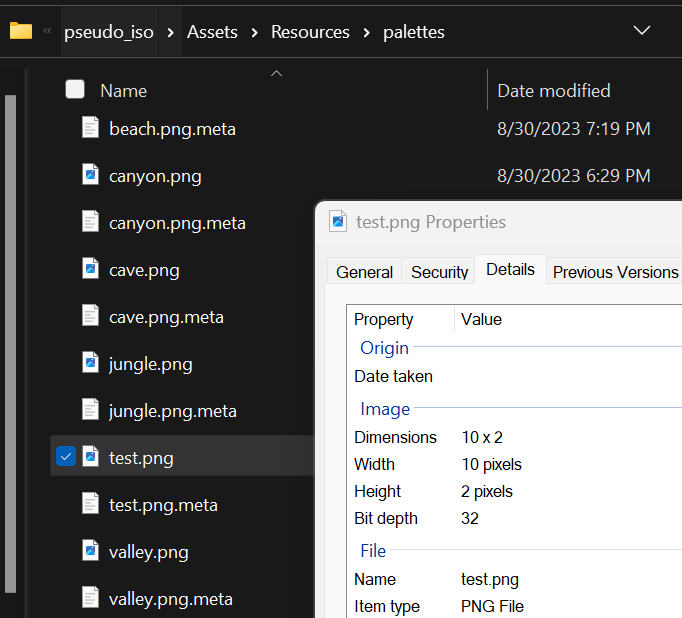The width and height of the screenshot is (682, 618).
Task: Click the left pane vertical scrollbar
Action: click(x=11, y=300)
